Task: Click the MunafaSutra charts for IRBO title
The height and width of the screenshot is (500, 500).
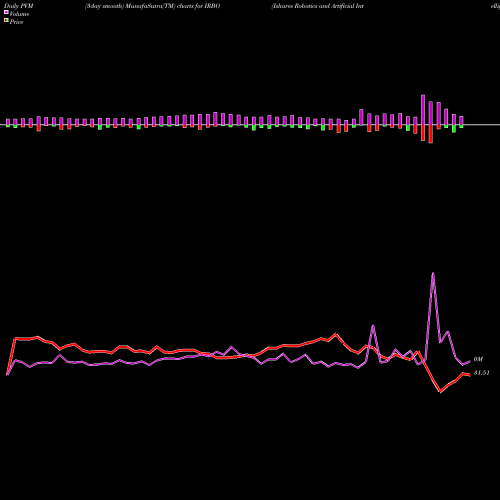Action: point(152,6)
